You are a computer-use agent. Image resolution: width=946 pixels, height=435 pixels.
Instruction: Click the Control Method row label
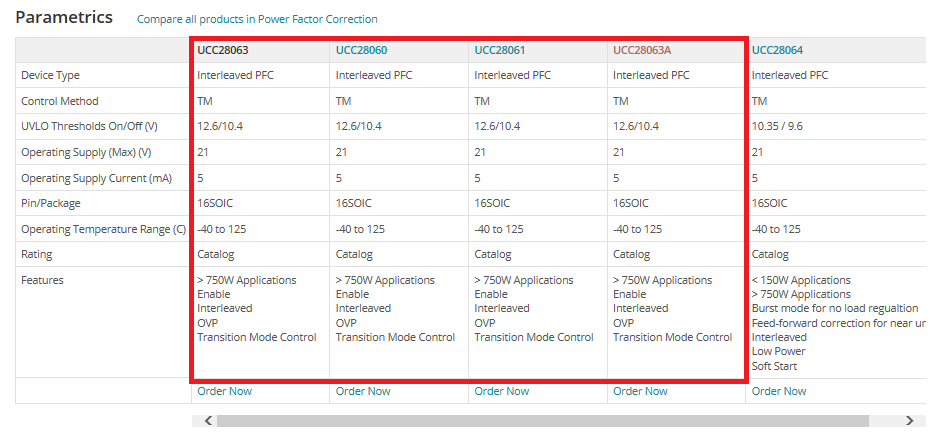click(x=60, y=101)
